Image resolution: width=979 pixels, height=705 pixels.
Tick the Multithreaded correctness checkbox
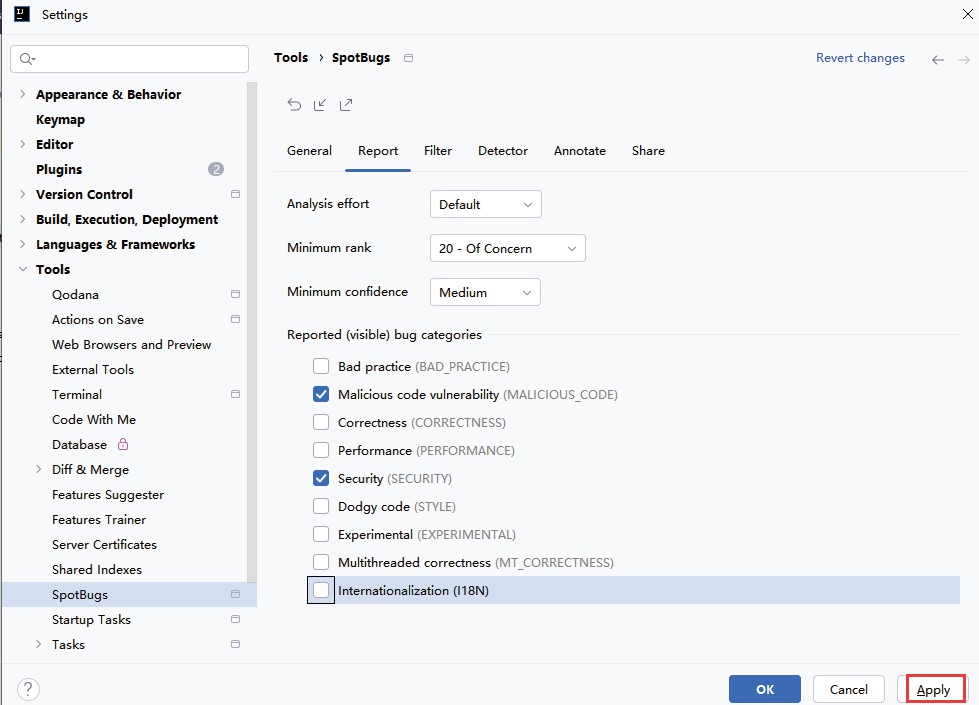[321, 562]
